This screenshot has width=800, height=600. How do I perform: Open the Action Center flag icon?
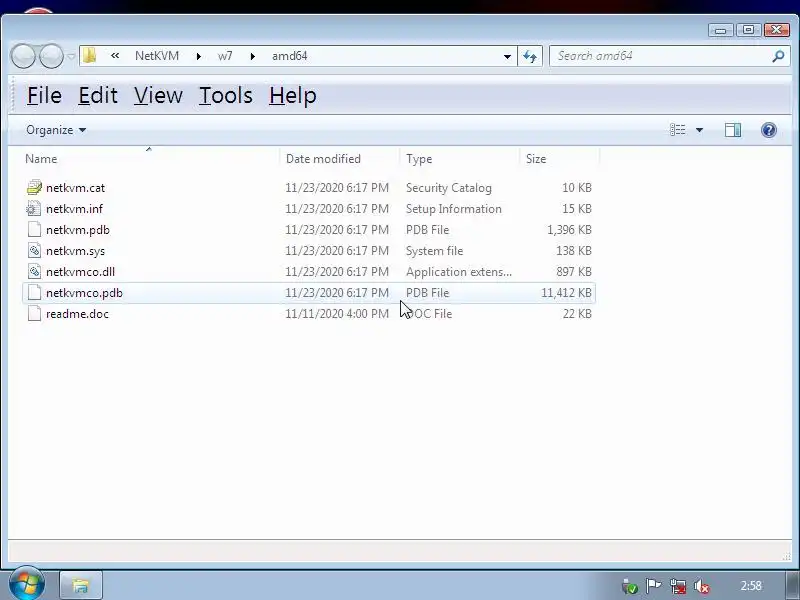653,586
